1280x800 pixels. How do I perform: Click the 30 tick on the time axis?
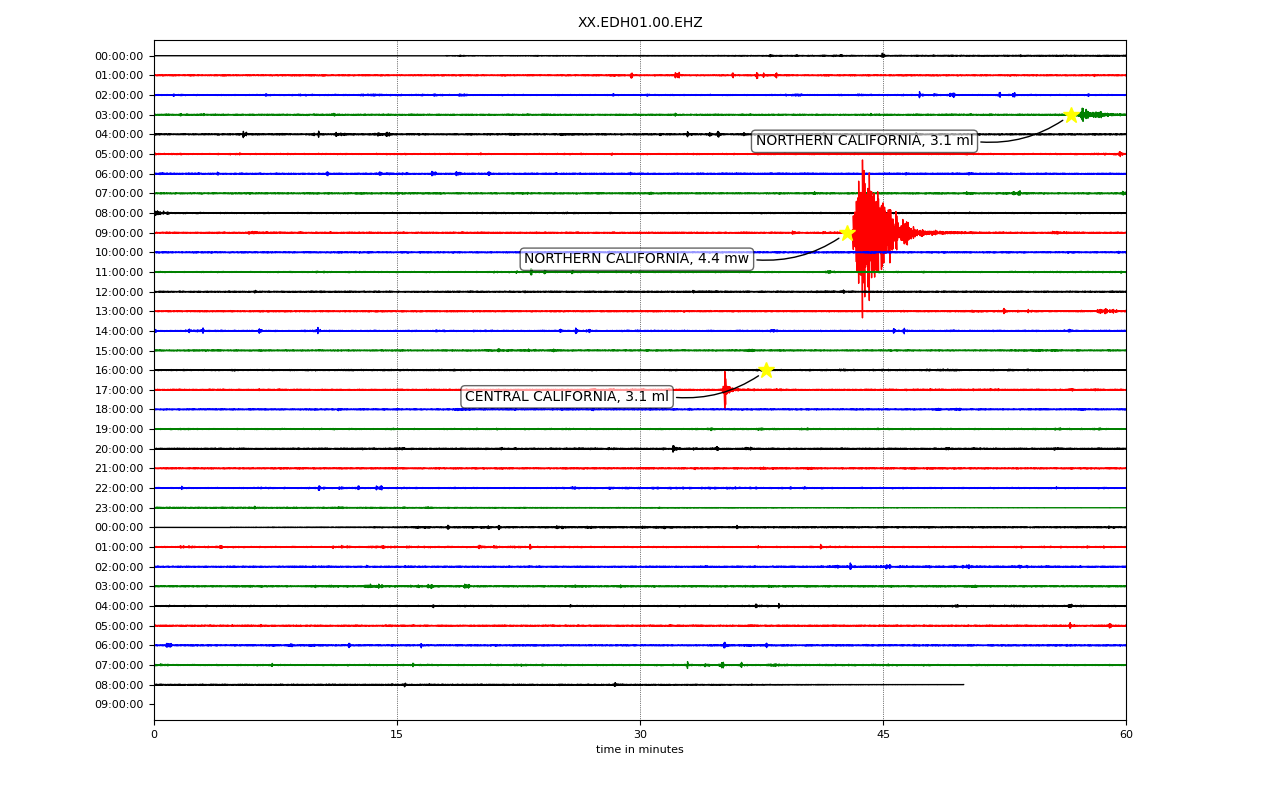point(640,735)
